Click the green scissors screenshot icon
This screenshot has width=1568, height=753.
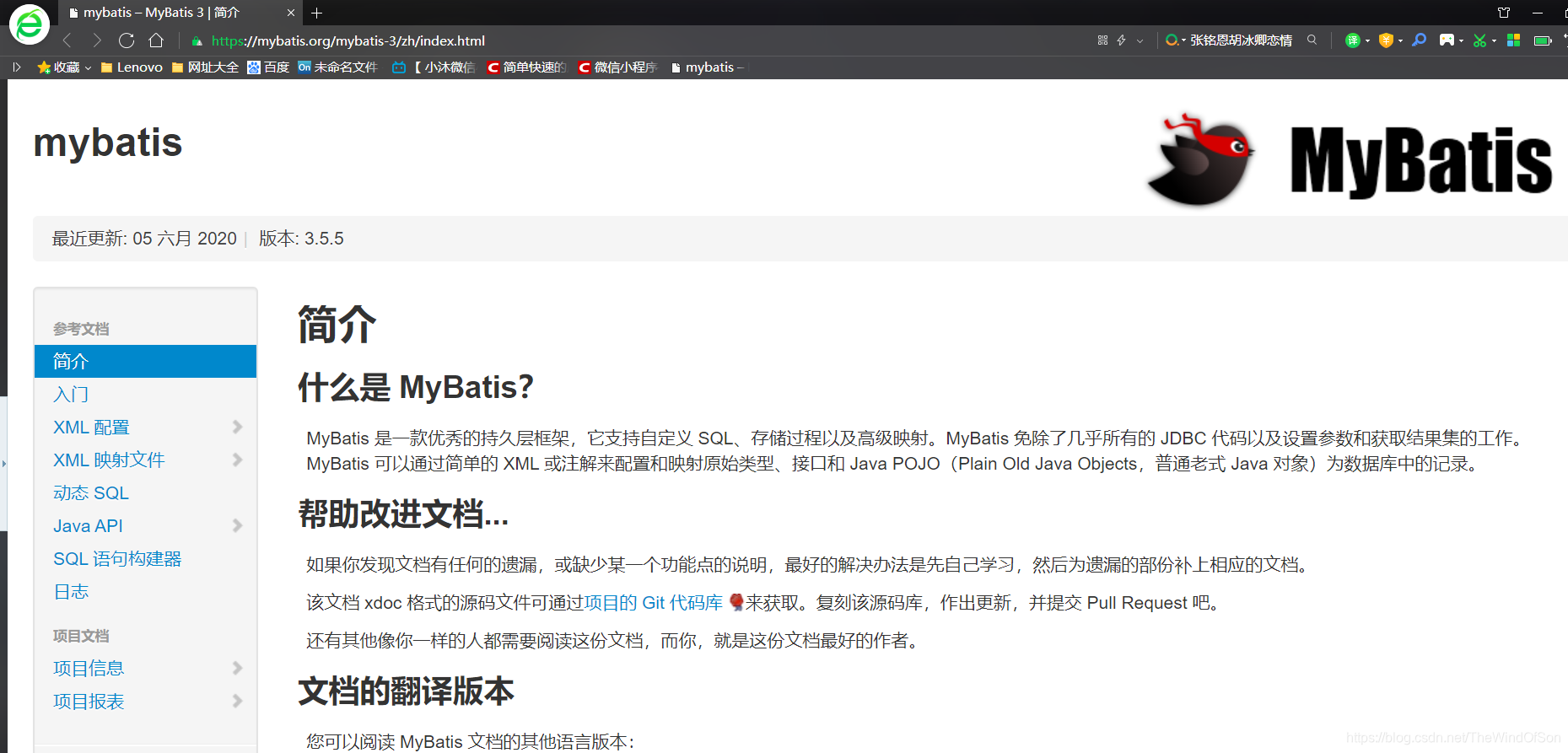click(1479, 40)
